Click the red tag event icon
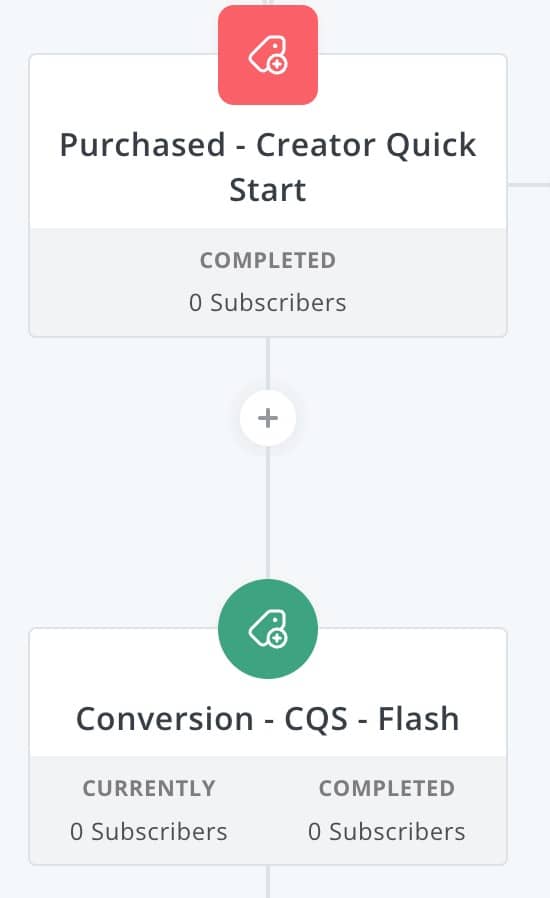 (268, 55)
